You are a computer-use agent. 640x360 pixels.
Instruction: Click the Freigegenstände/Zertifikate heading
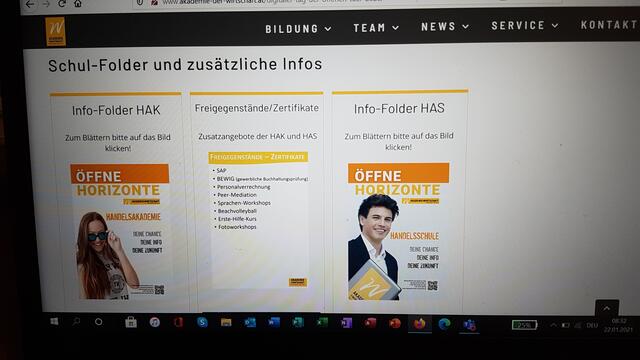[257, 108]
